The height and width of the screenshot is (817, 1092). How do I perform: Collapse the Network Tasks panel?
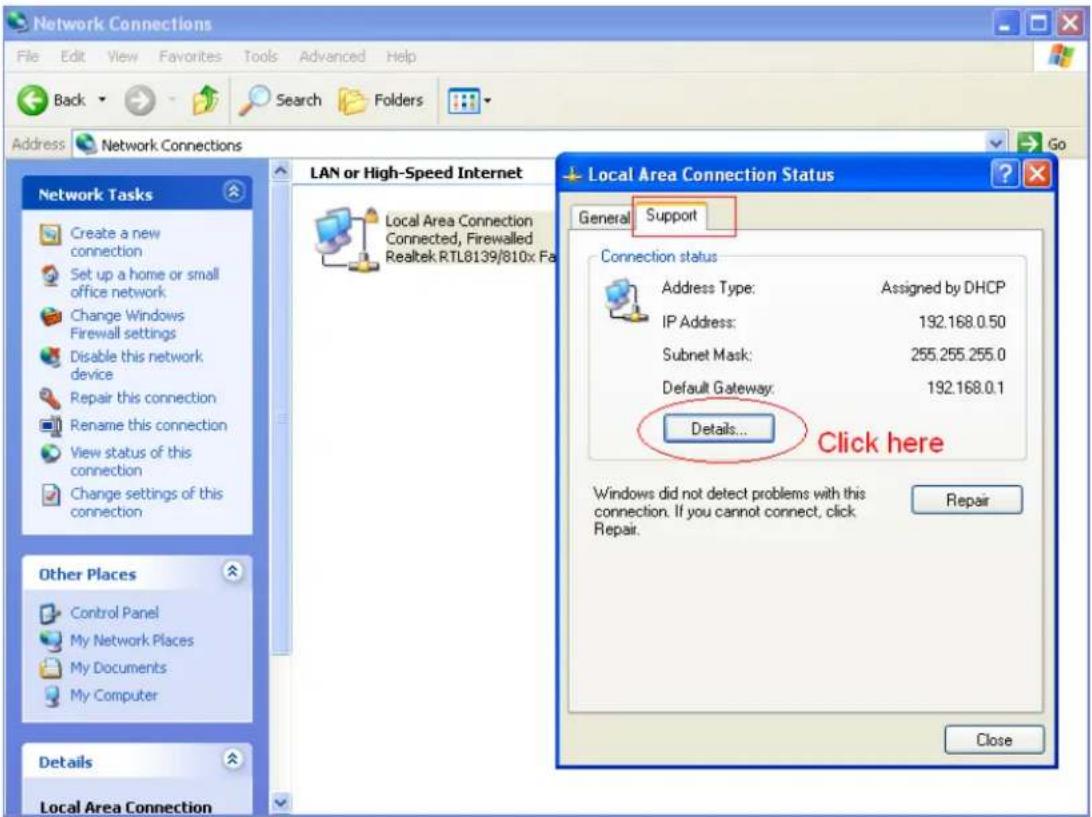(233, 192)
